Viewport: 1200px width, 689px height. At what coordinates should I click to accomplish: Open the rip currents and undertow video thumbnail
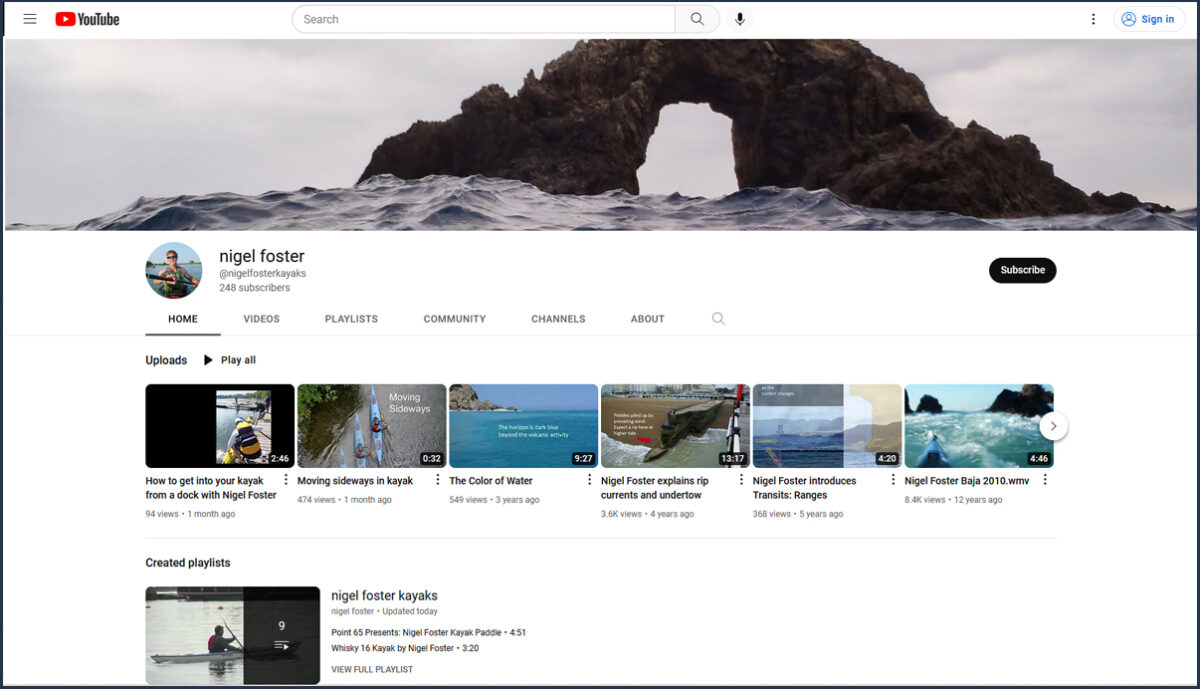675,426
